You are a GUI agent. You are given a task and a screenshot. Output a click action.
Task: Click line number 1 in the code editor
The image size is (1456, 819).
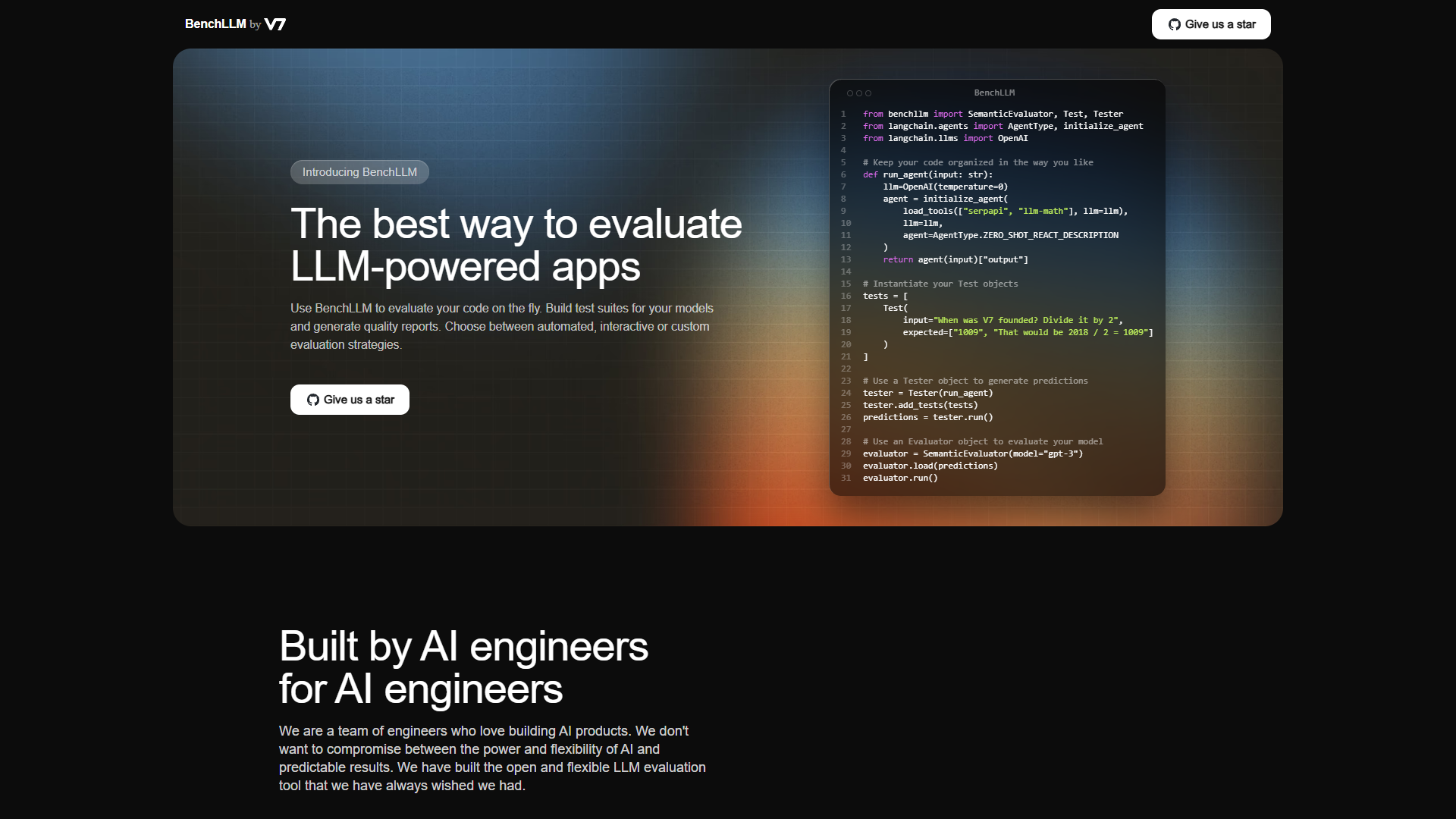[843, 114]
